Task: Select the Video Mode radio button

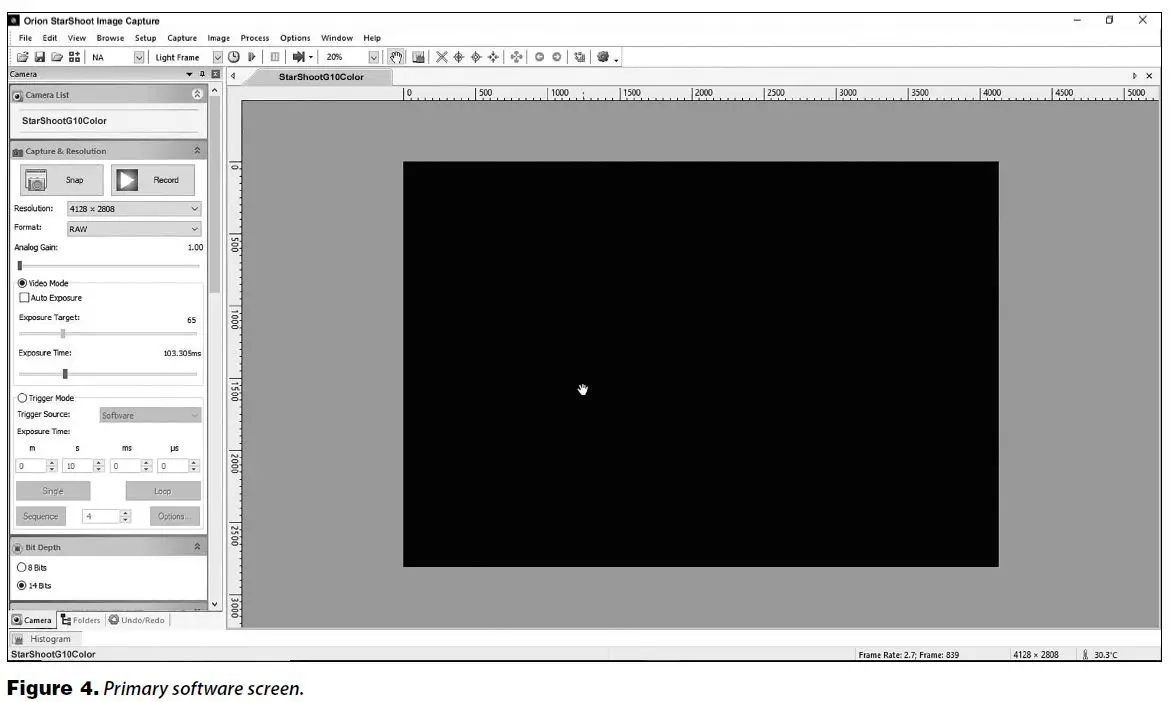Action: [22, 284]
